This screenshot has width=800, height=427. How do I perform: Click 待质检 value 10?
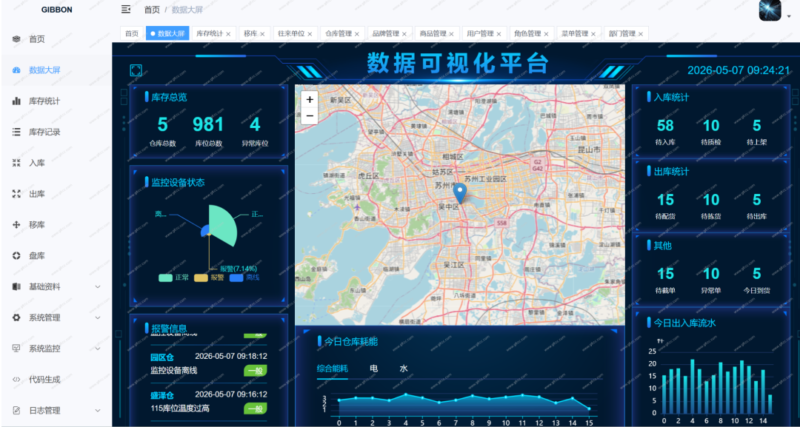pos(711,125)
